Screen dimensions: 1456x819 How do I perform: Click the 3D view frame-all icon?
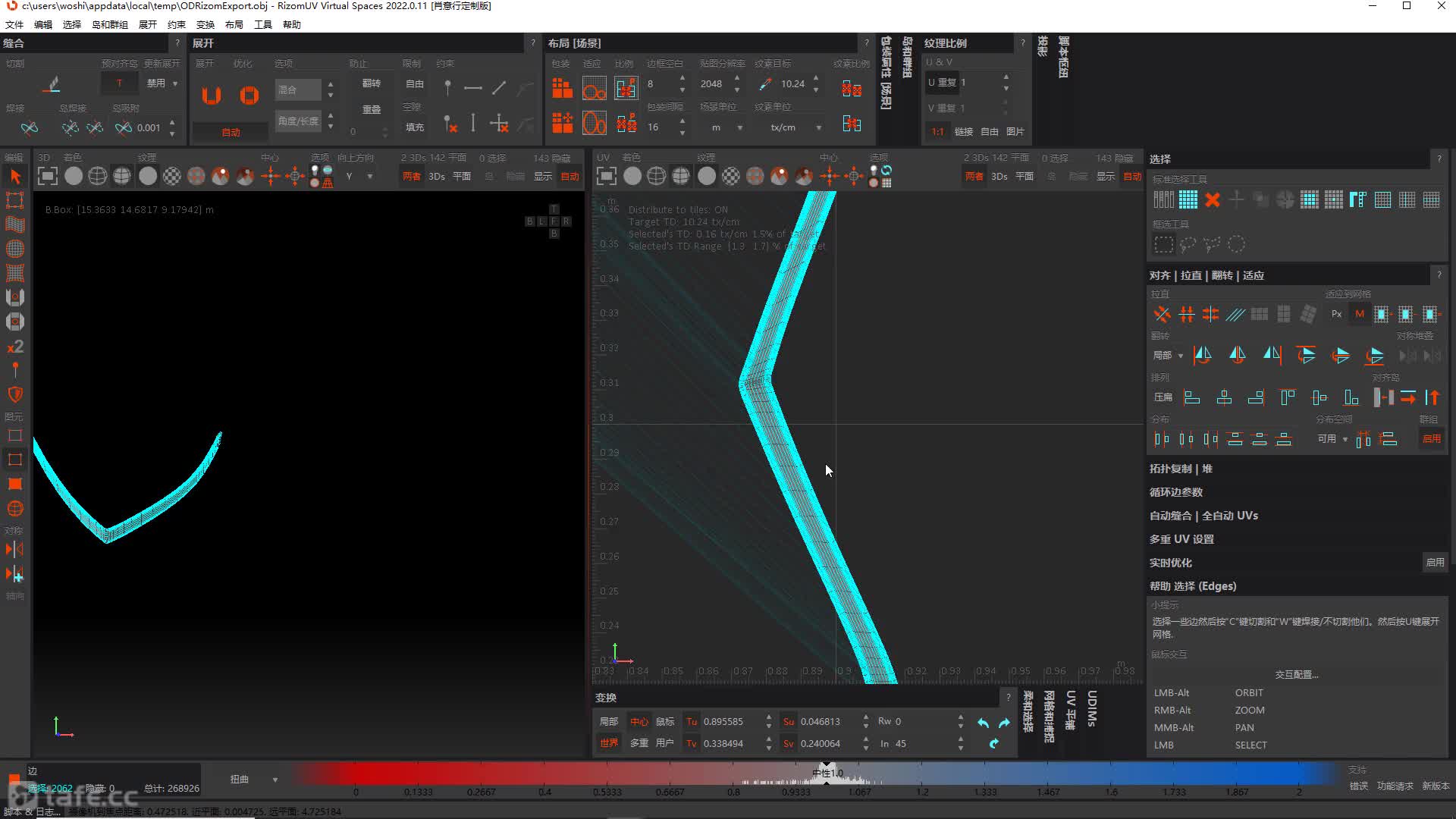click(47, 177)
